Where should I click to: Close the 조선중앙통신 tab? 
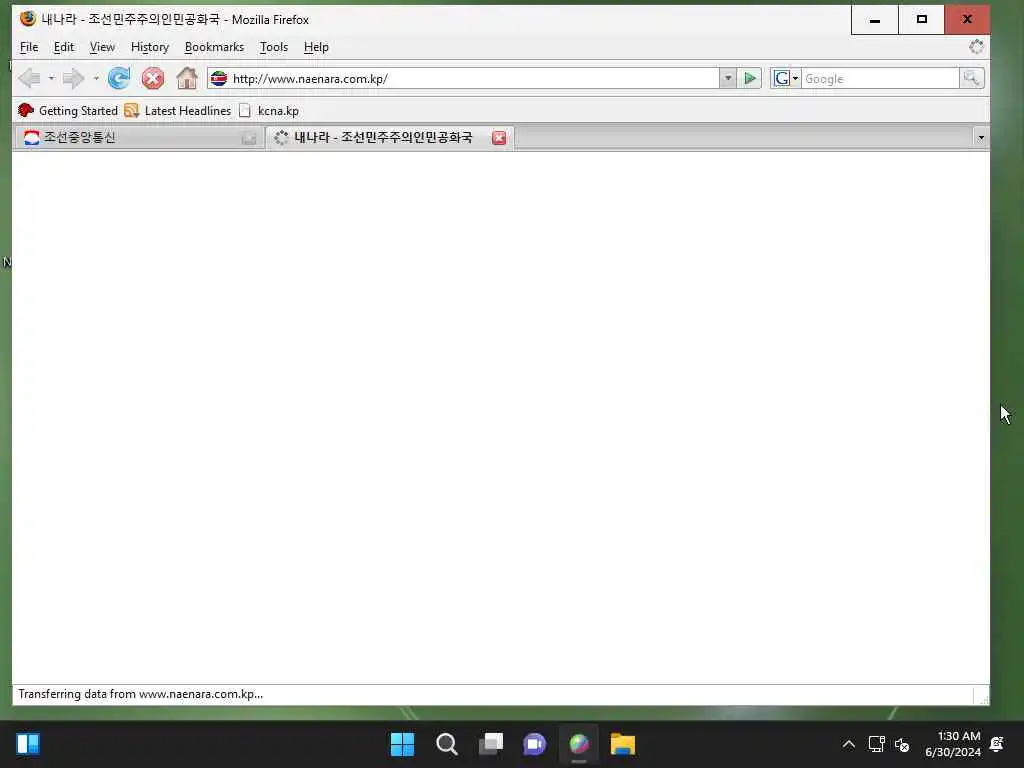coord(249,138)
